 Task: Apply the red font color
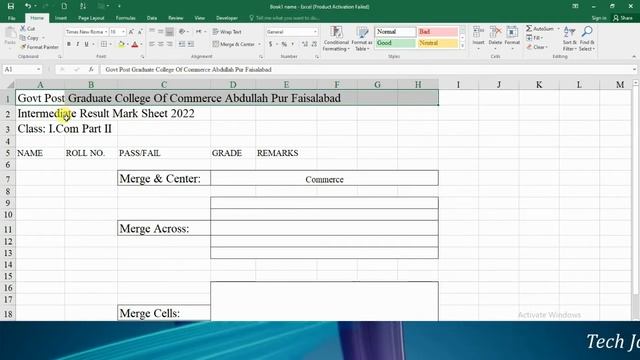tap(135, 44)
